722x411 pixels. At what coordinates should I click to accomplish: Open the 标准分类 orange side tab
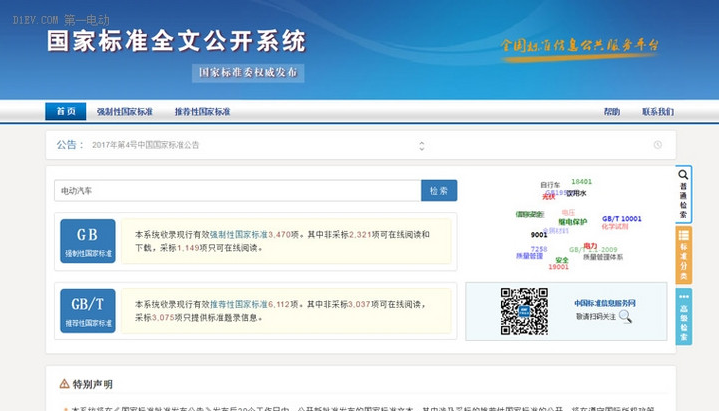coord(683,255)
